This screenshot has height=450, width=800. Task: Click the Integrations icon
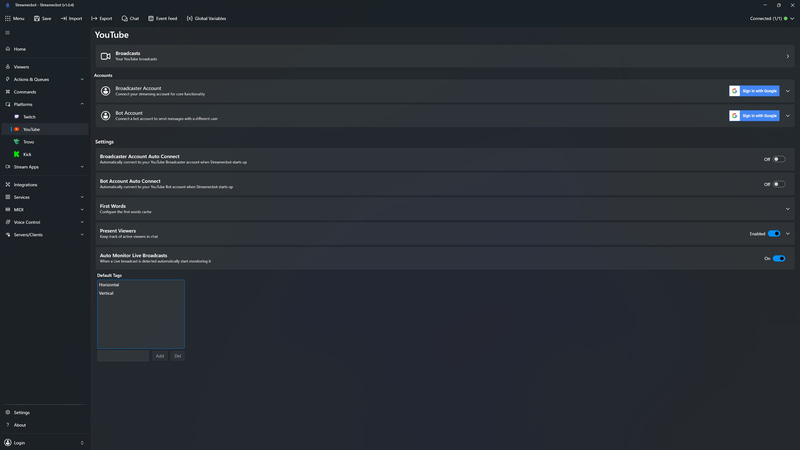(x=8, y=185)
